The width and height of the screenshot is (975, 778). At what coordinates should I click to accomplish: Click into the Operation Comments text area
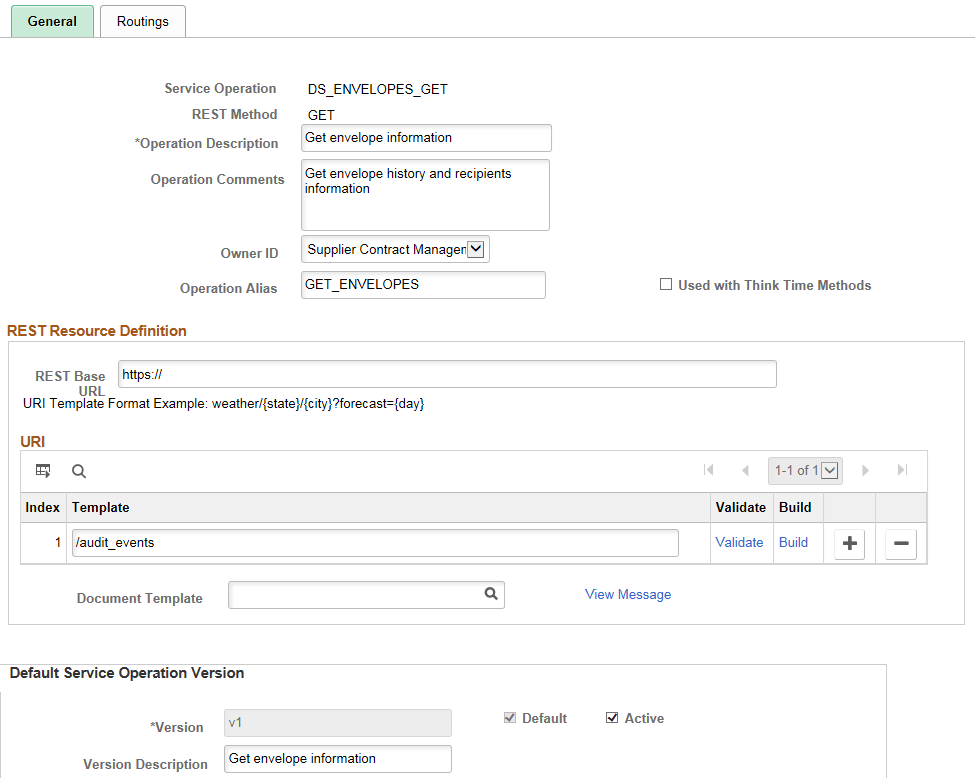[425, 195]
